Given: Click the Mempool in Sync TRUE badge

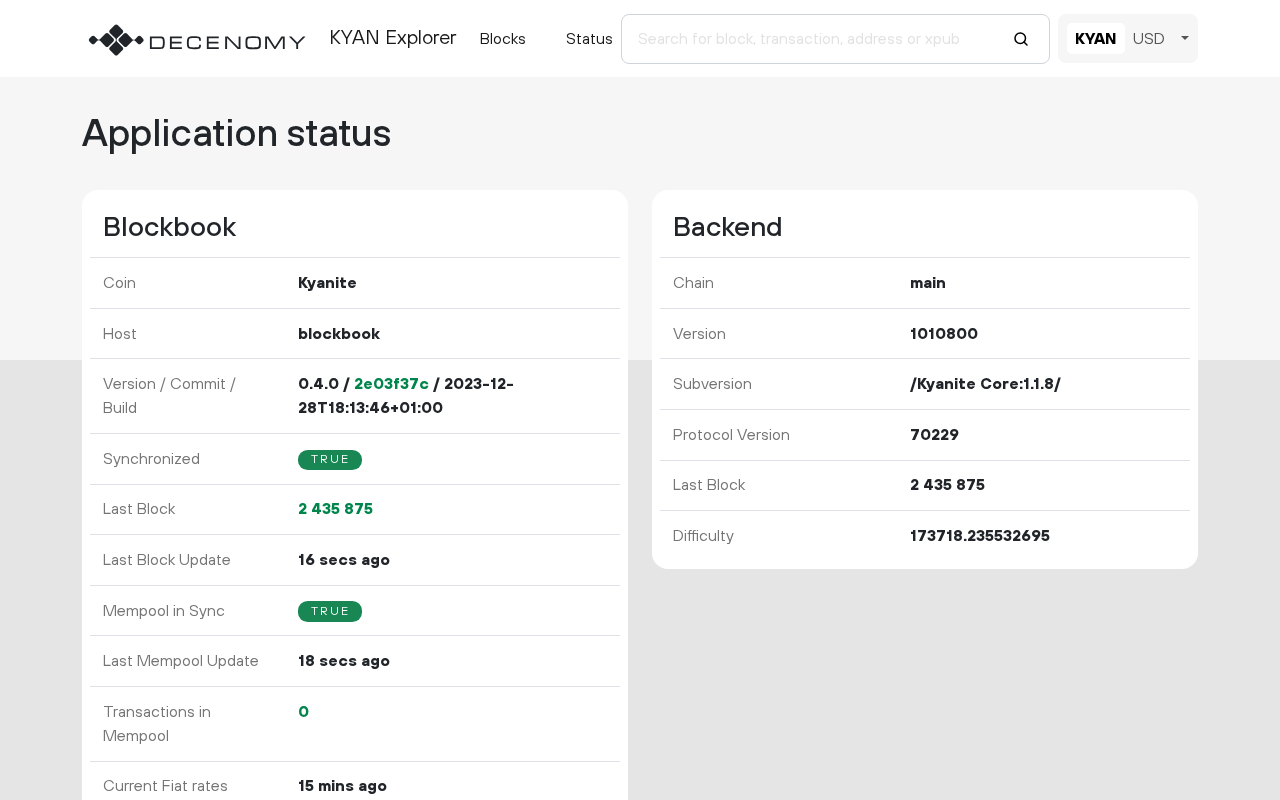Looking at the screenshot, I should click(330, 611).
